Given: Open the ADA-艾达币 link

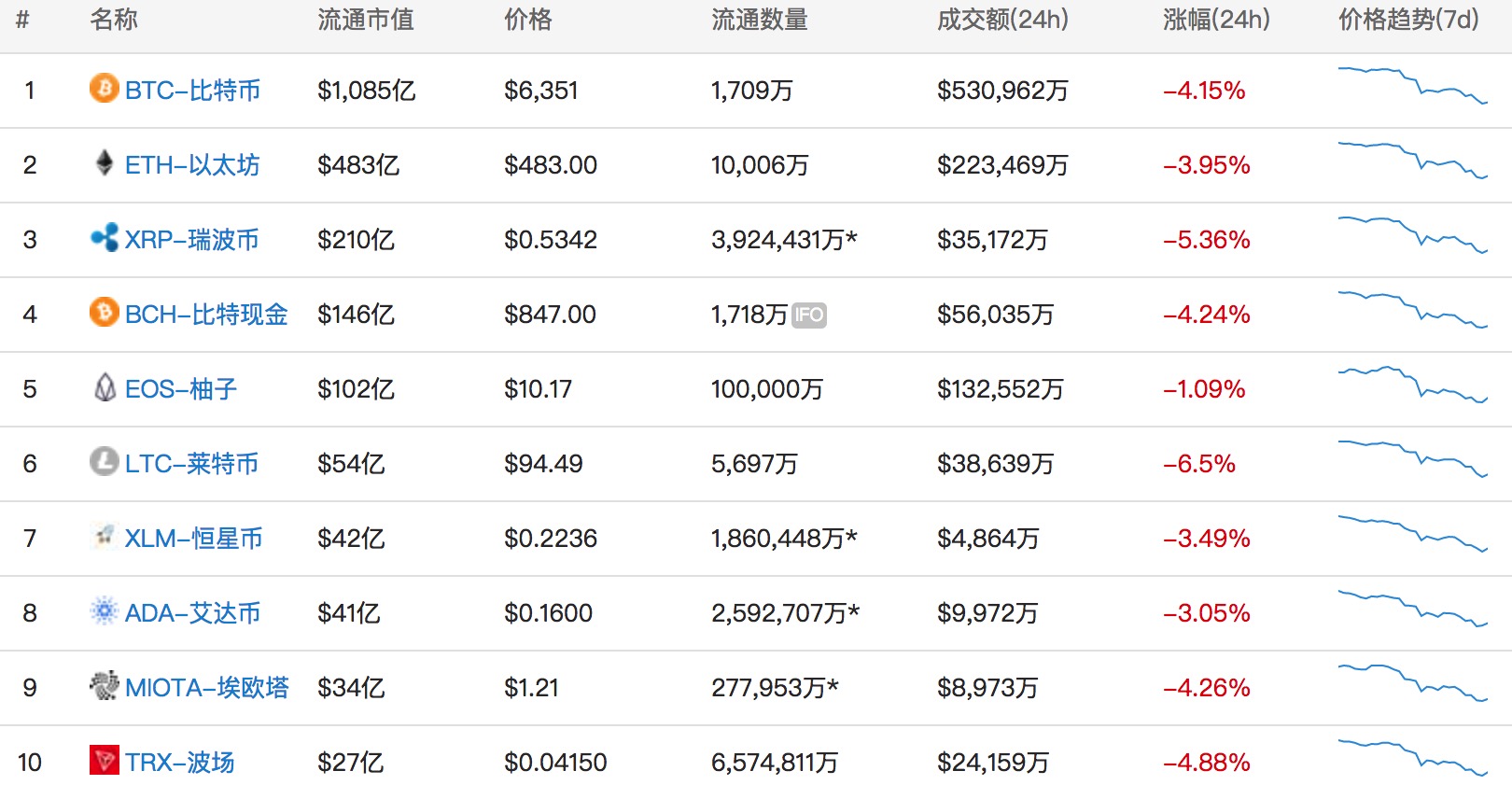Looking at the screenshot, I should point(192,613).
